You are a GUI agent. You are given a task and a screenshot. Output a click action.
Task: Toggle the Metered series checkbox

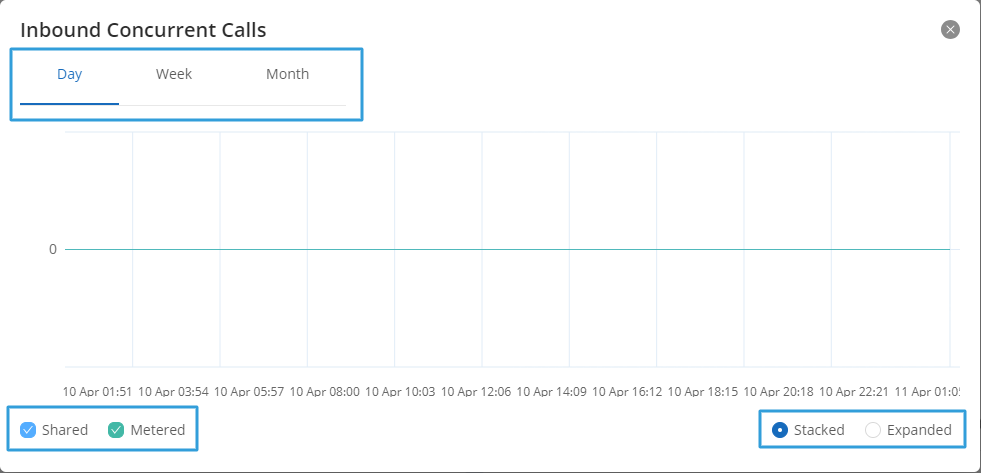[x=116, y=430]
